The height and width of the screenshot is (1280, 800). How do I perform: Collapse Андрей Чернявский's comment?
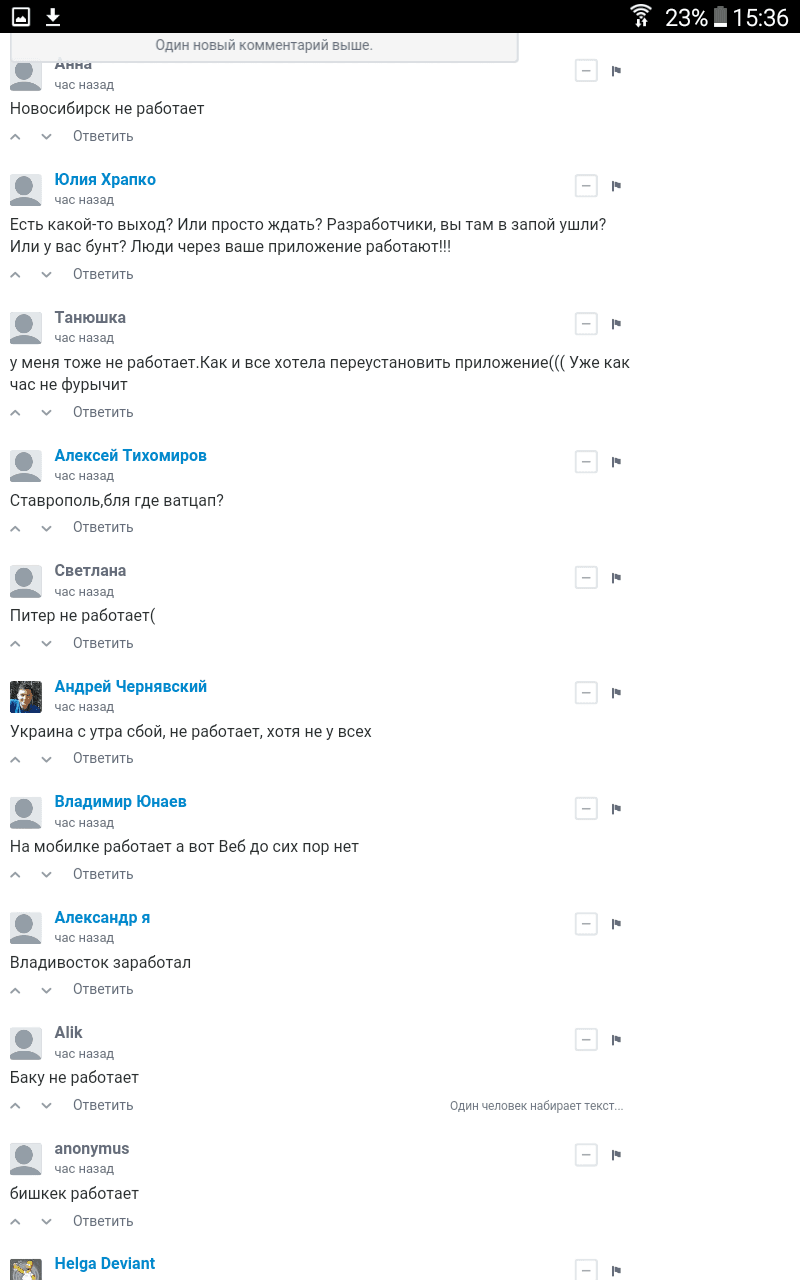coord(586,693)
